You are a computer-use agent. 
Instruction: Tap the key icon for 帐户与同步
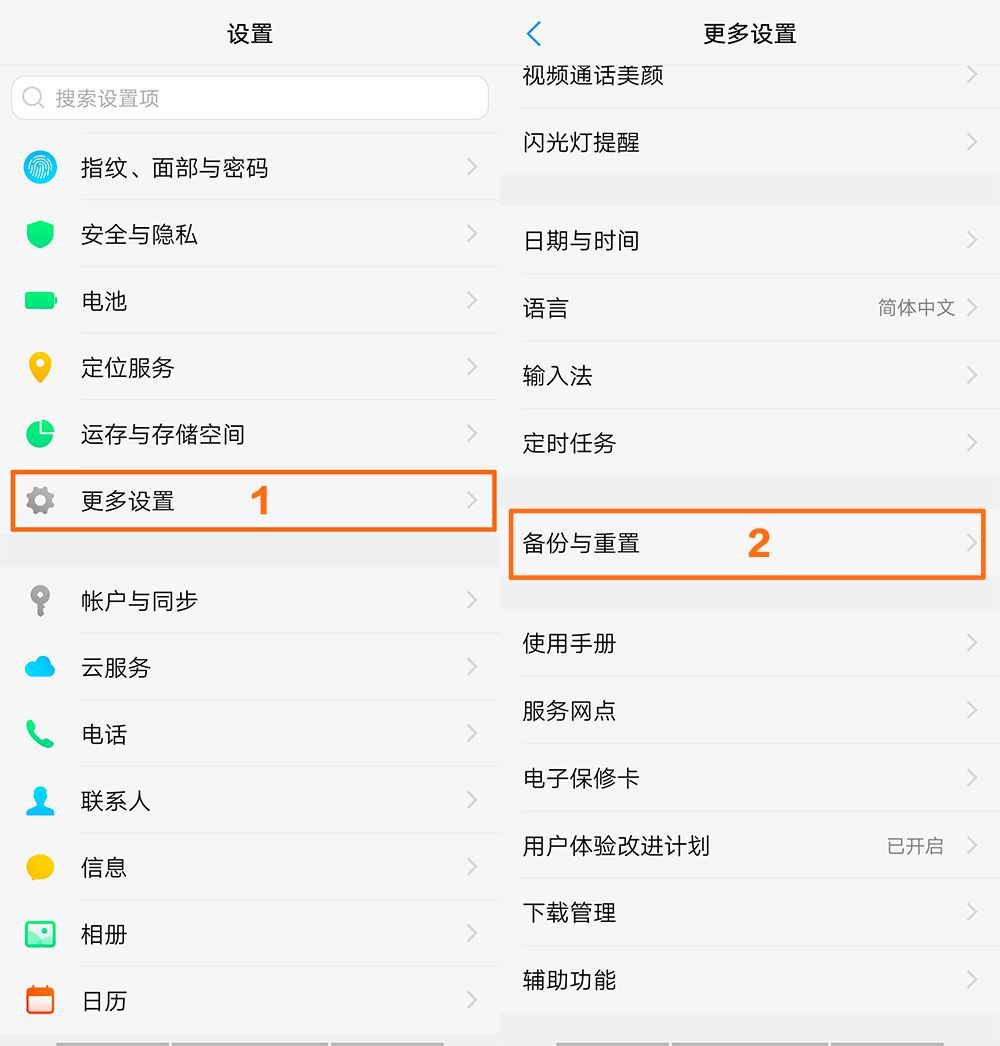pyautogui.click(x=38, y=600)
